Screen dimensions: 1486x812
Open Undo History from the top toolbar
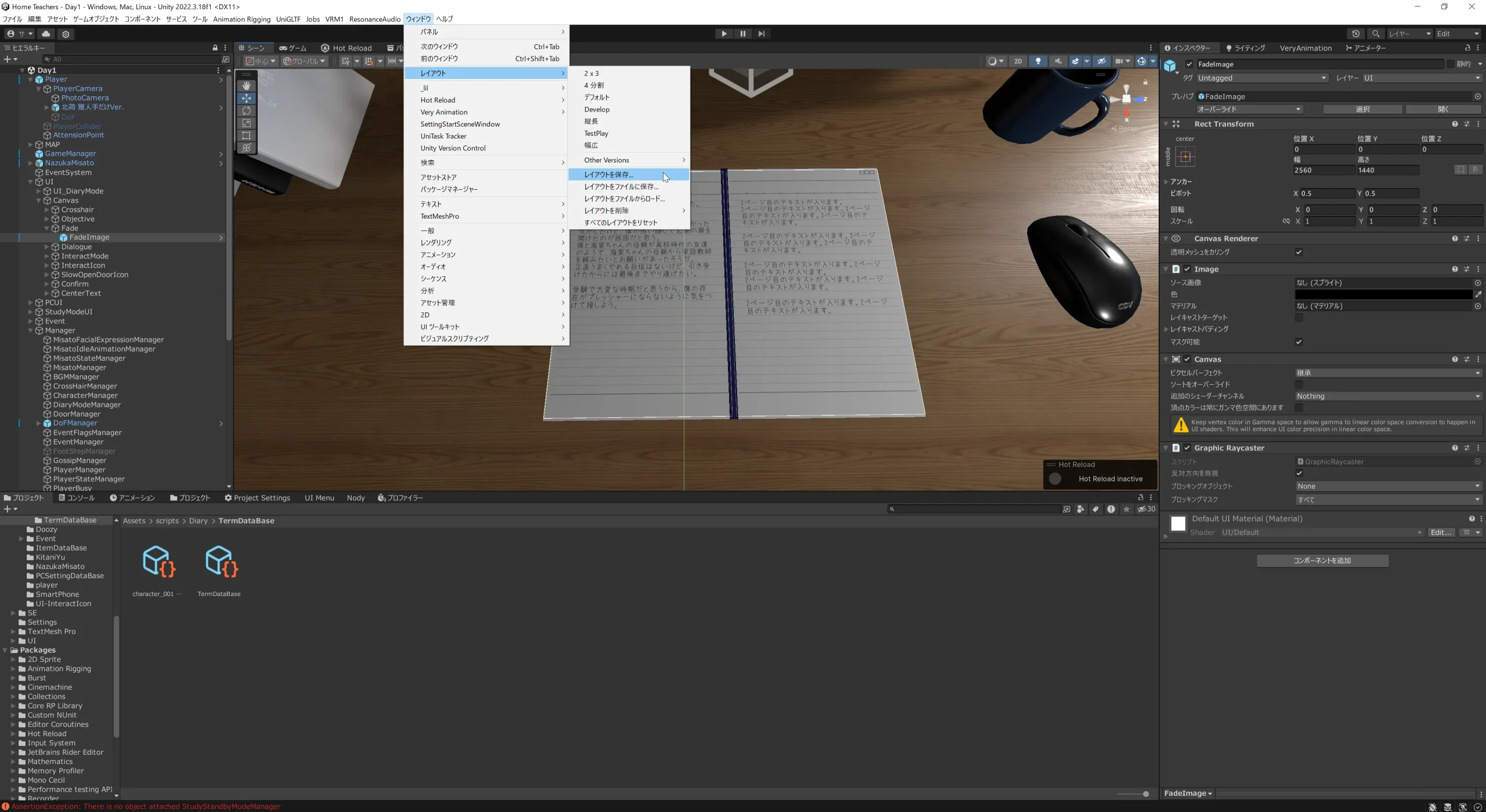tap(1355, 34)
